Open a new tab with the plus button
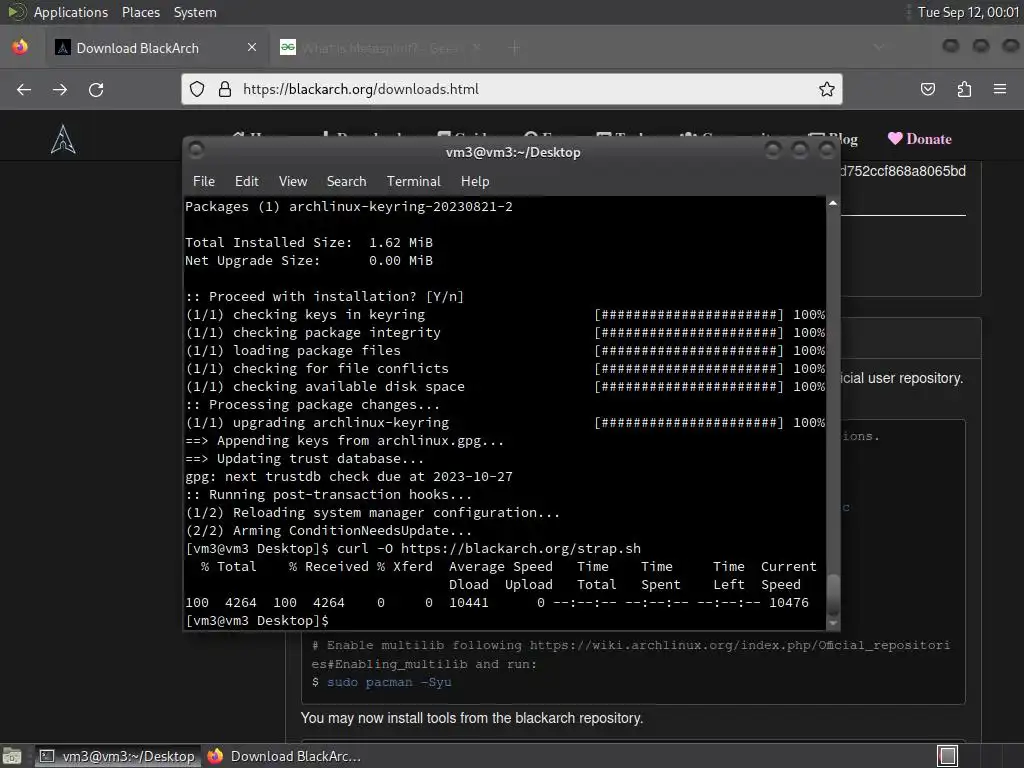Viewport: 1024px width, 768px height. click(515, 48)
